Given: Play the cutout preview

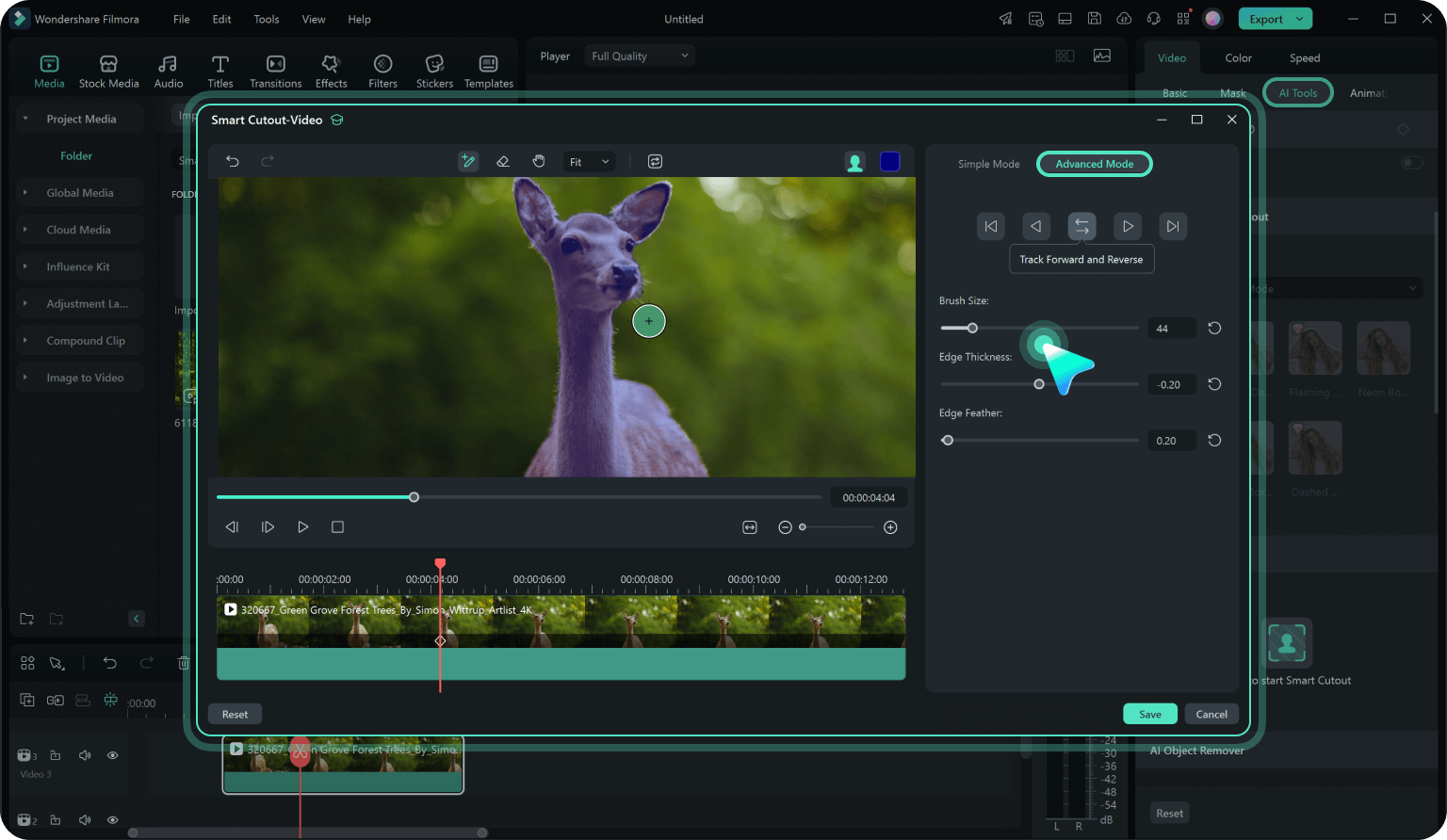Looking at the screenshot, I should click(x=302, y=527).
